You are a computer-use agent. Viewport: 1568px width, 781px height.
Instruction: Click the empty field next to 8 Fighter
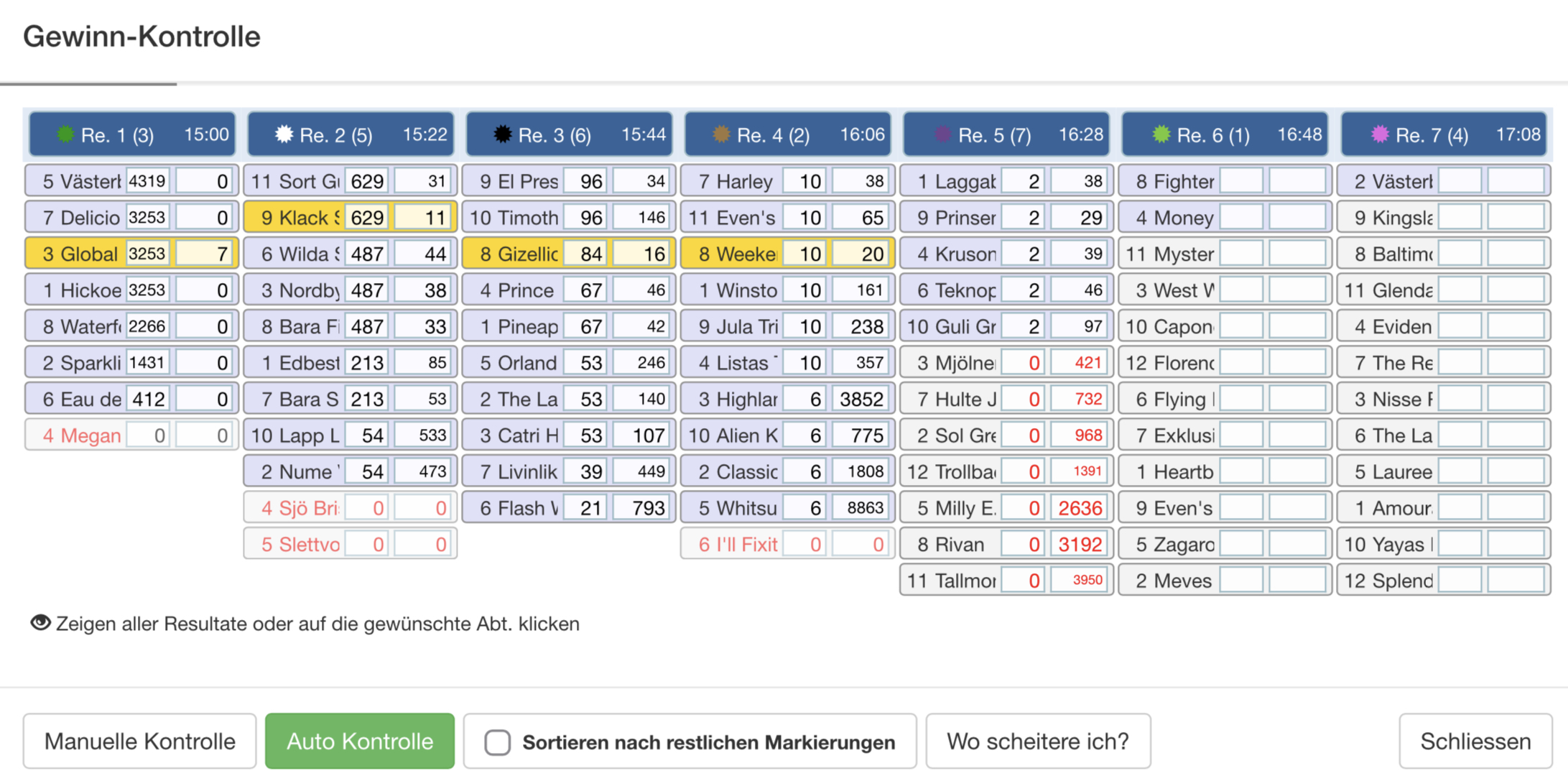point(1241,181)
